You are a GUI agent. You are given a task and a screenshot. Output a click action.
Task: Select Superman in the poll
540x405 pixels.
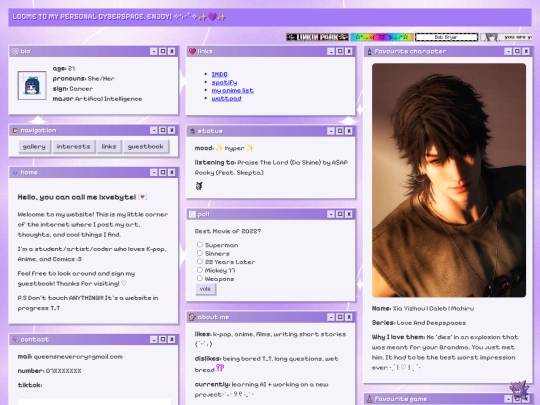200,245
